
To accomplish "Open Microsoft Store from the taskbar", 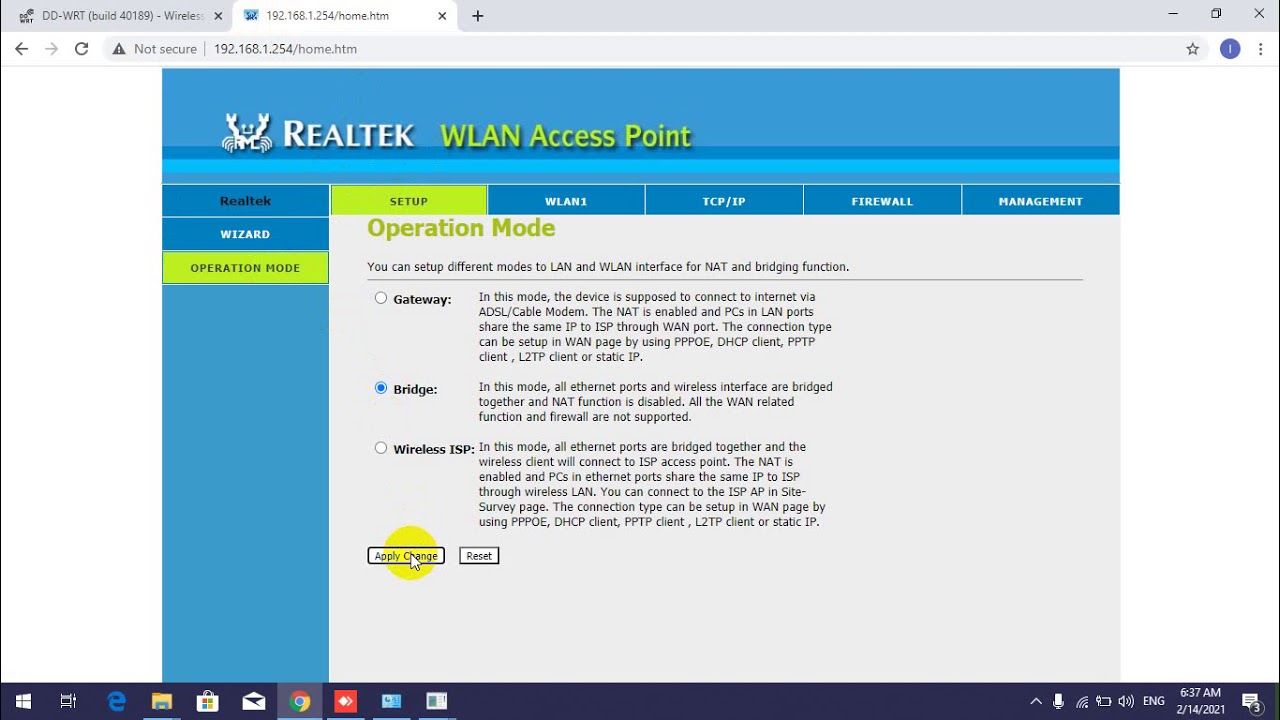I will [x=208, y=701].
